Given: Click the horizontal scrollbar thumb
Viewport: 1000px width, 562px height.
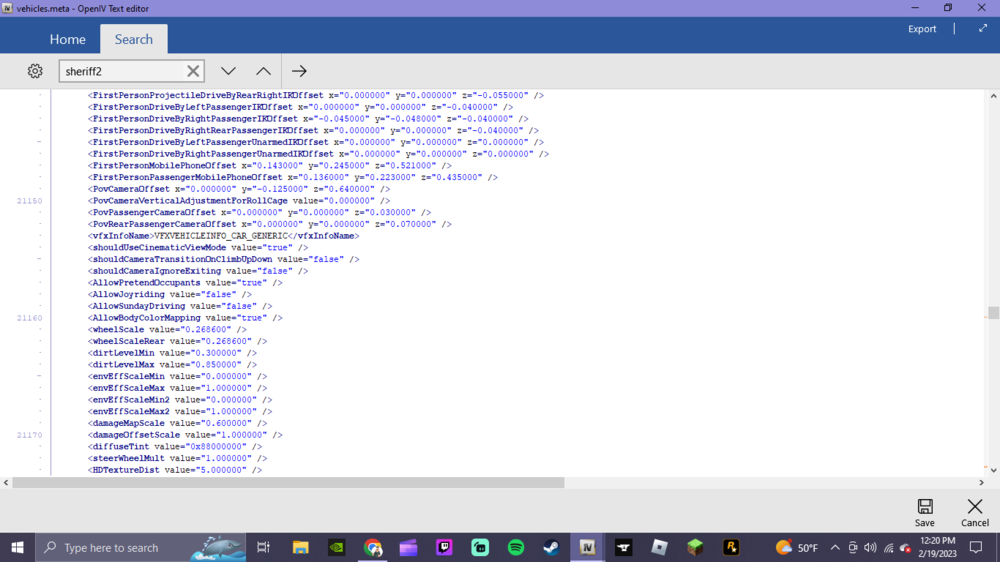Looking at the screenshot, I should pyautogui.click(x=288, y=483).
